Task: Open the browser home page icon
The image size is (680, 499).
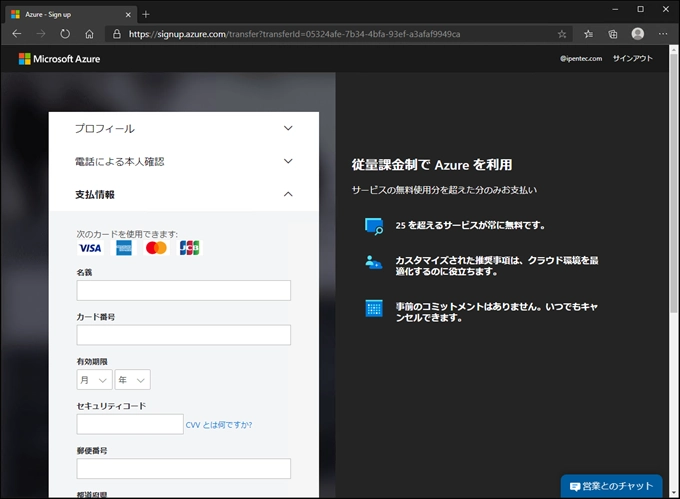Action: click(x=89, y=34)
